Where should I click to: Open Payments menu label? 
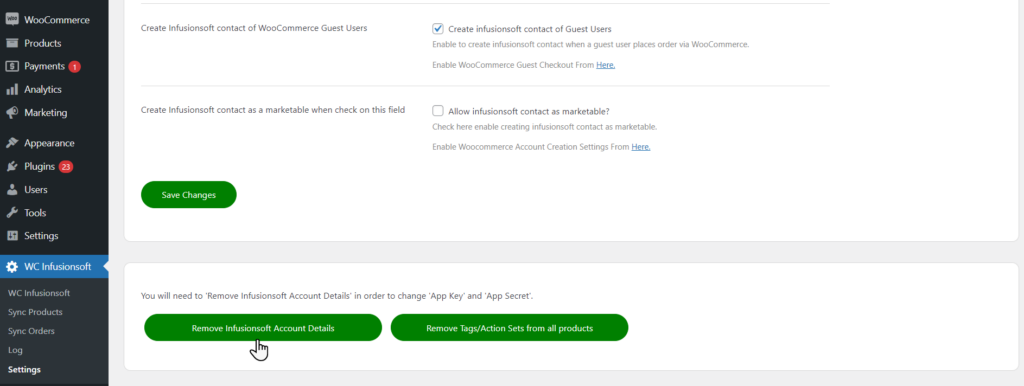[x=44, y=66]
